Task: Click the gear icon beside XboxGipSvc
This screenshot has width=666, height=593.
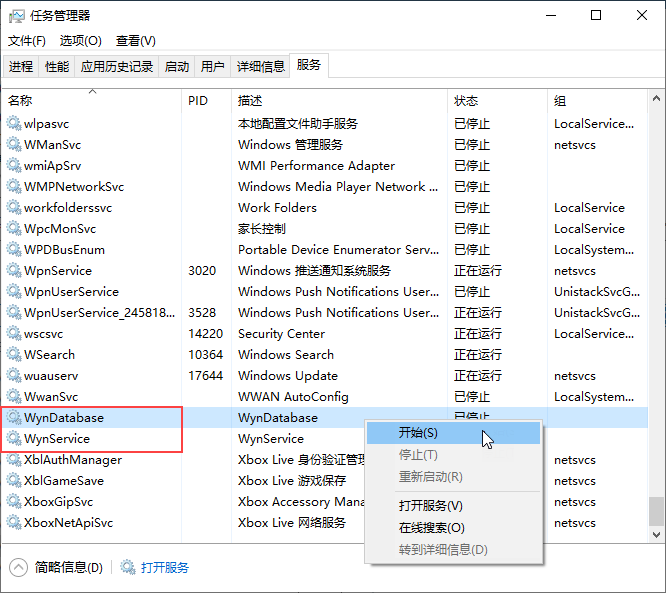Action: 14,502
